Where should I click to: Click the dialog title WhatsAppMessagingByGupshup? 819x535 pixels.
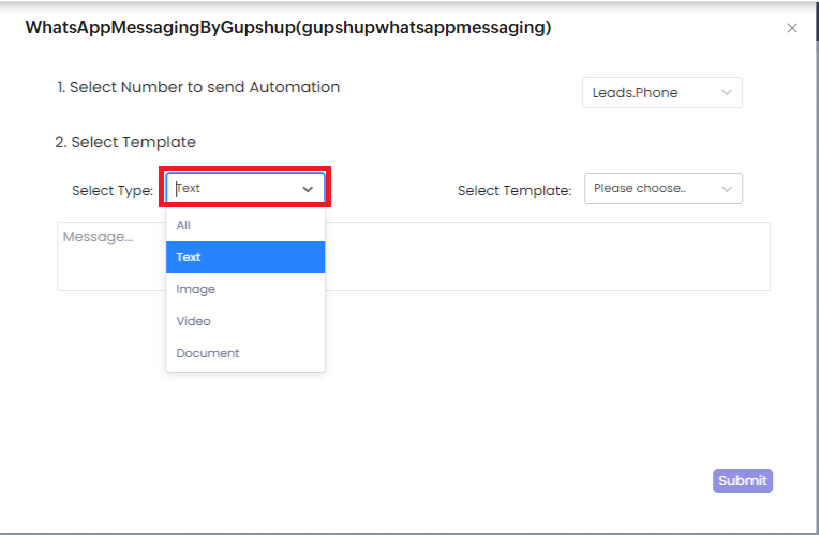[288, 28]
